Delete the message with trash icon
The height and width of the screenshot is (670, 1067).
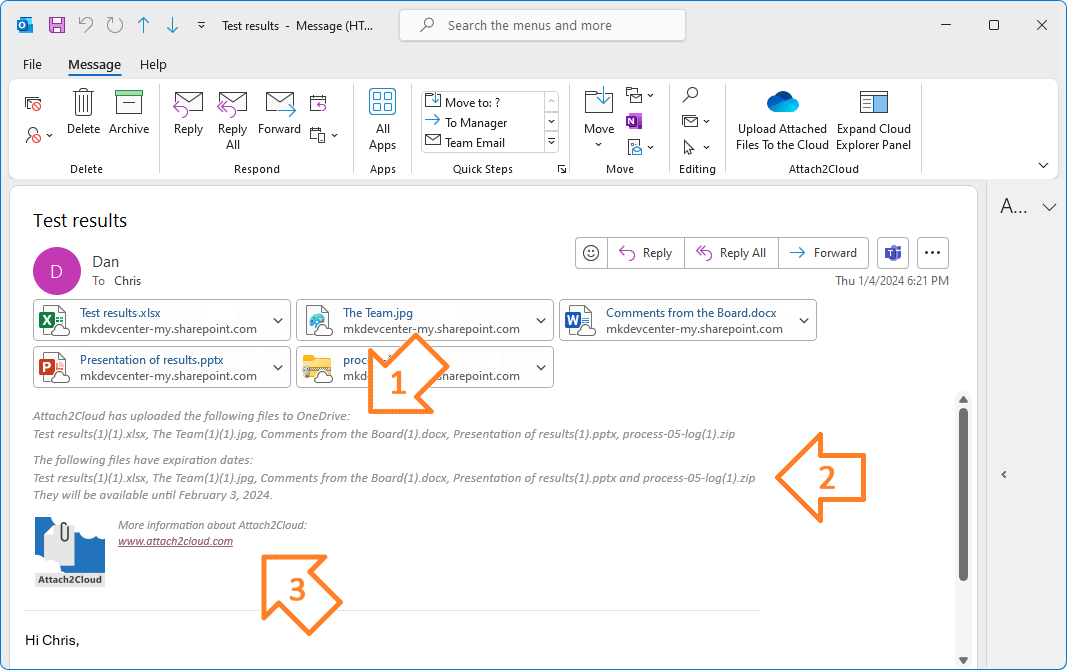[83, 112]
